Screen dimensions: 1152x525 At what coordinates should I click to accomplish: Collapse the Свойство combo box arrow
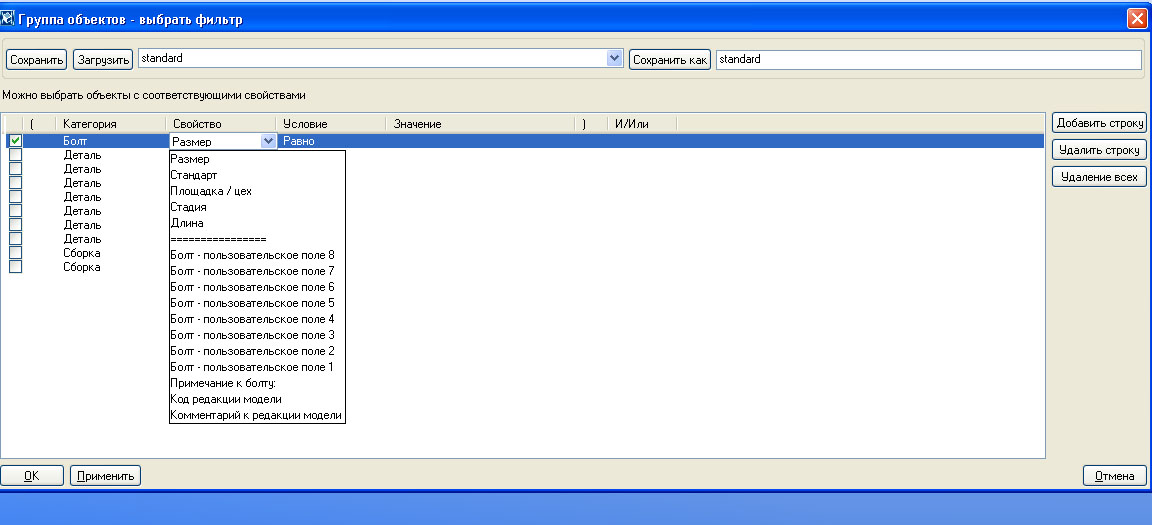click(x=268, y=142)
